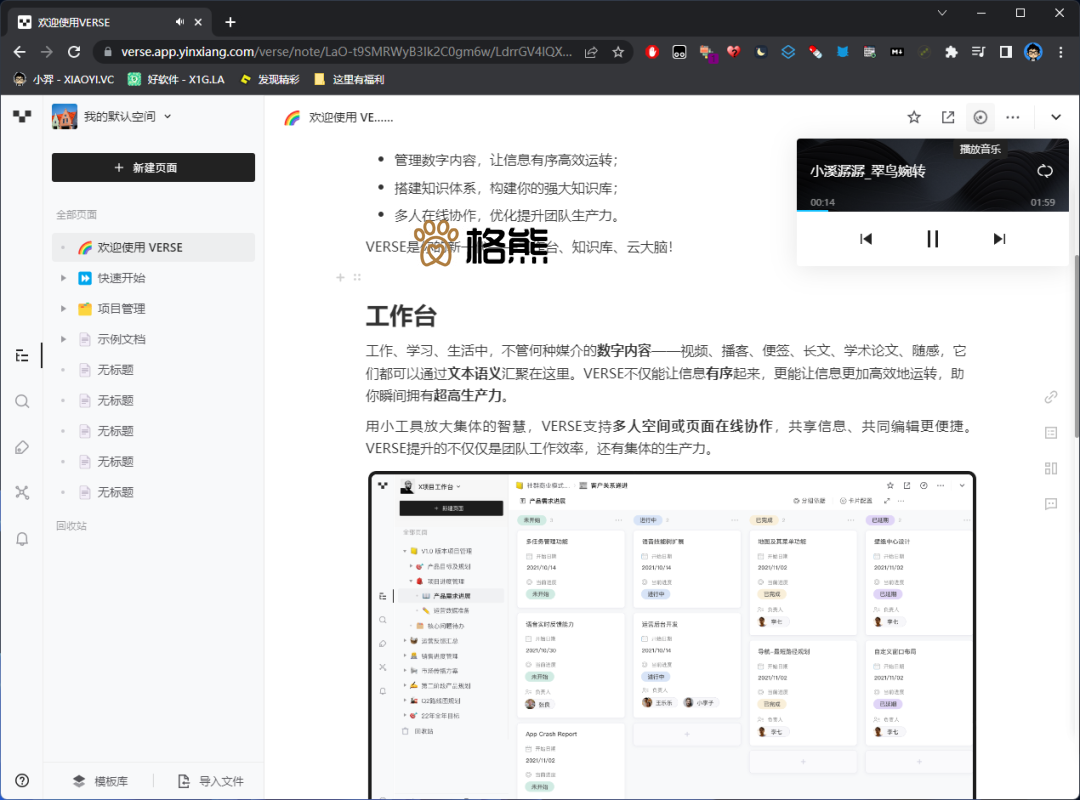Open the outline panel icon on right edge
Image resolution: width=1080 pixels, height=800 pixels.
coord(1050,433)
